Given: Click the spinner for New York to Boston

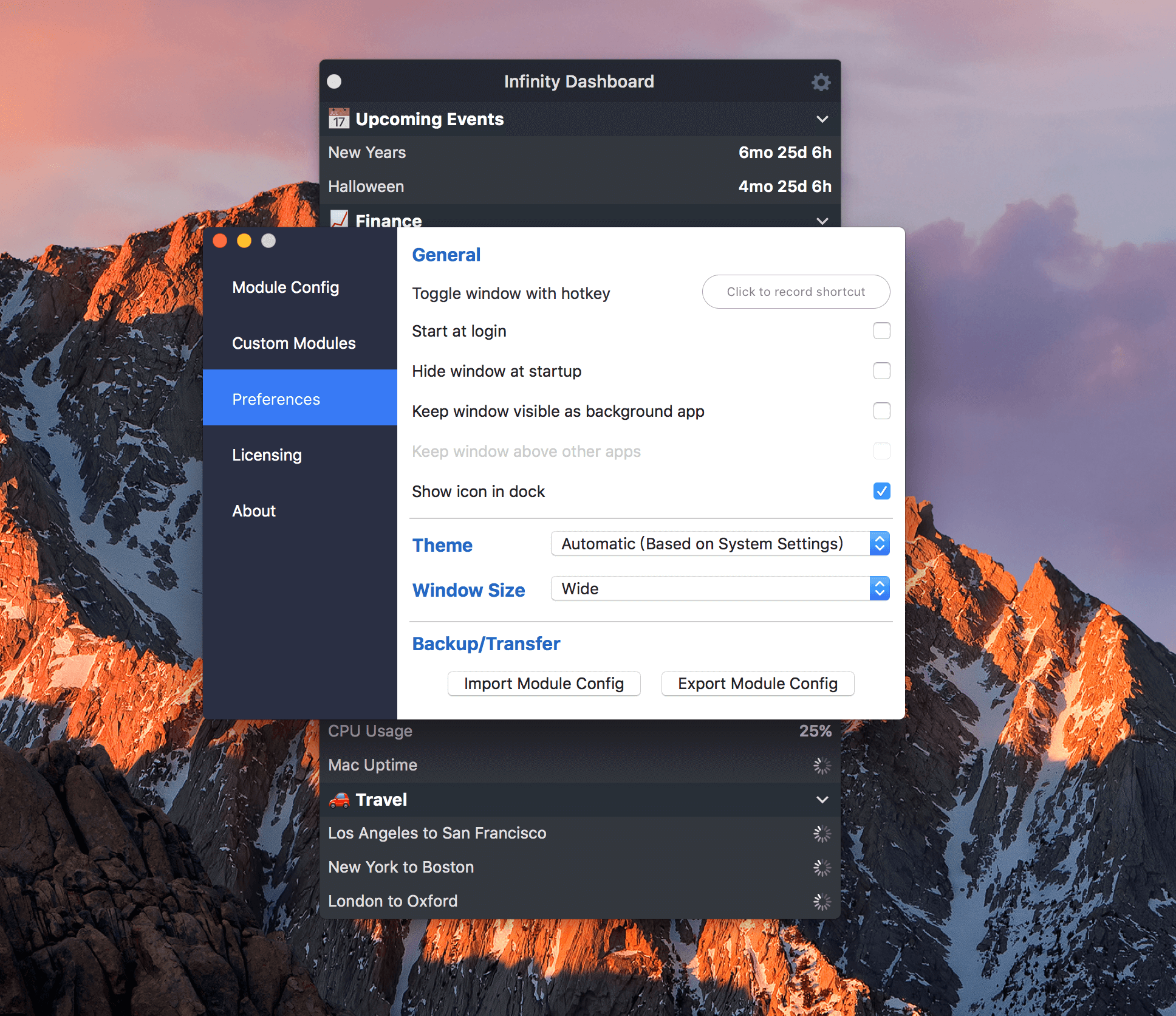Looking at the screenshot, I should pos(822,868).
